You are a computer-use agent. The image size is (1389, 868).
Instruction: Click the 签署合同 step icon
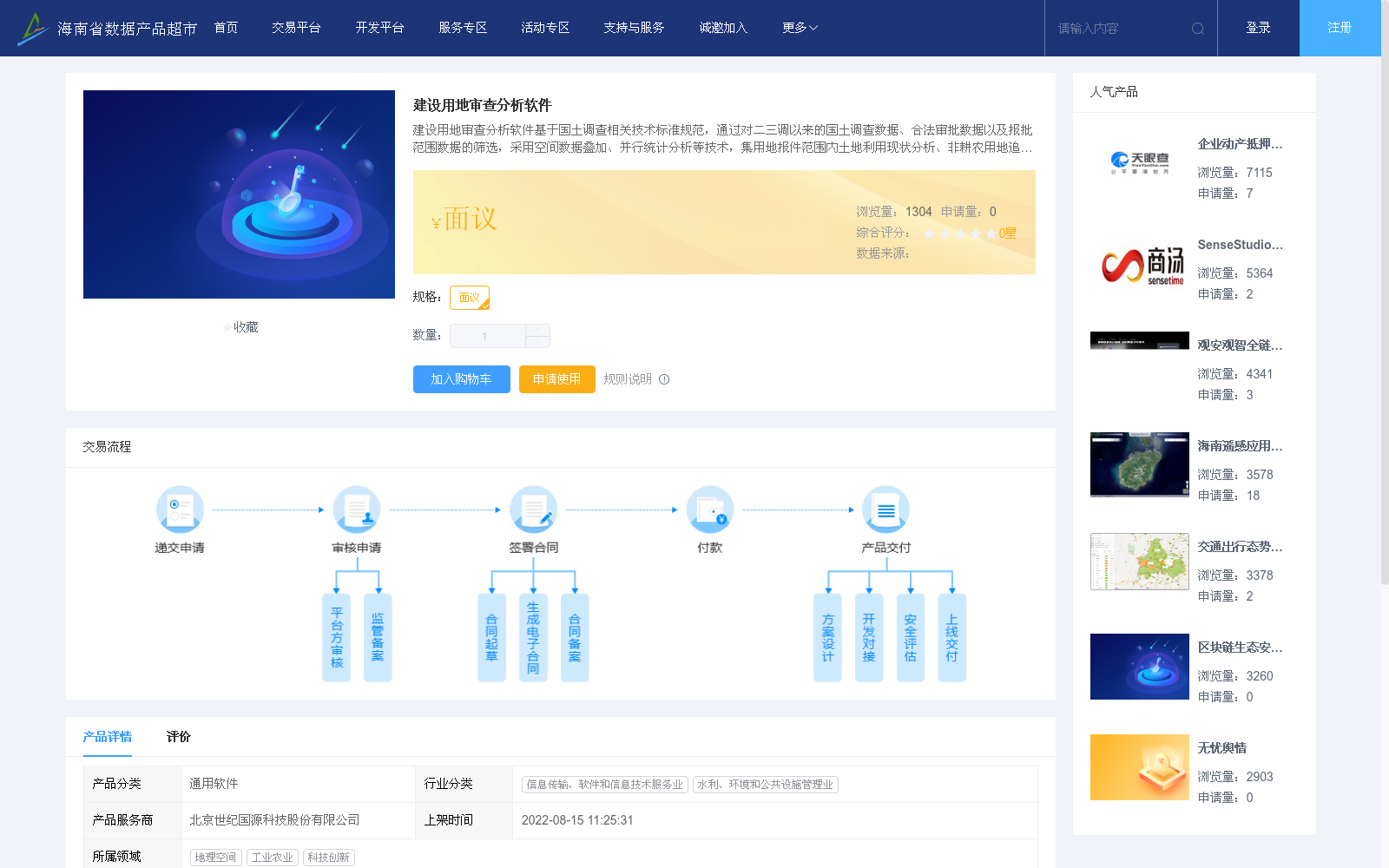pos(533,510)
